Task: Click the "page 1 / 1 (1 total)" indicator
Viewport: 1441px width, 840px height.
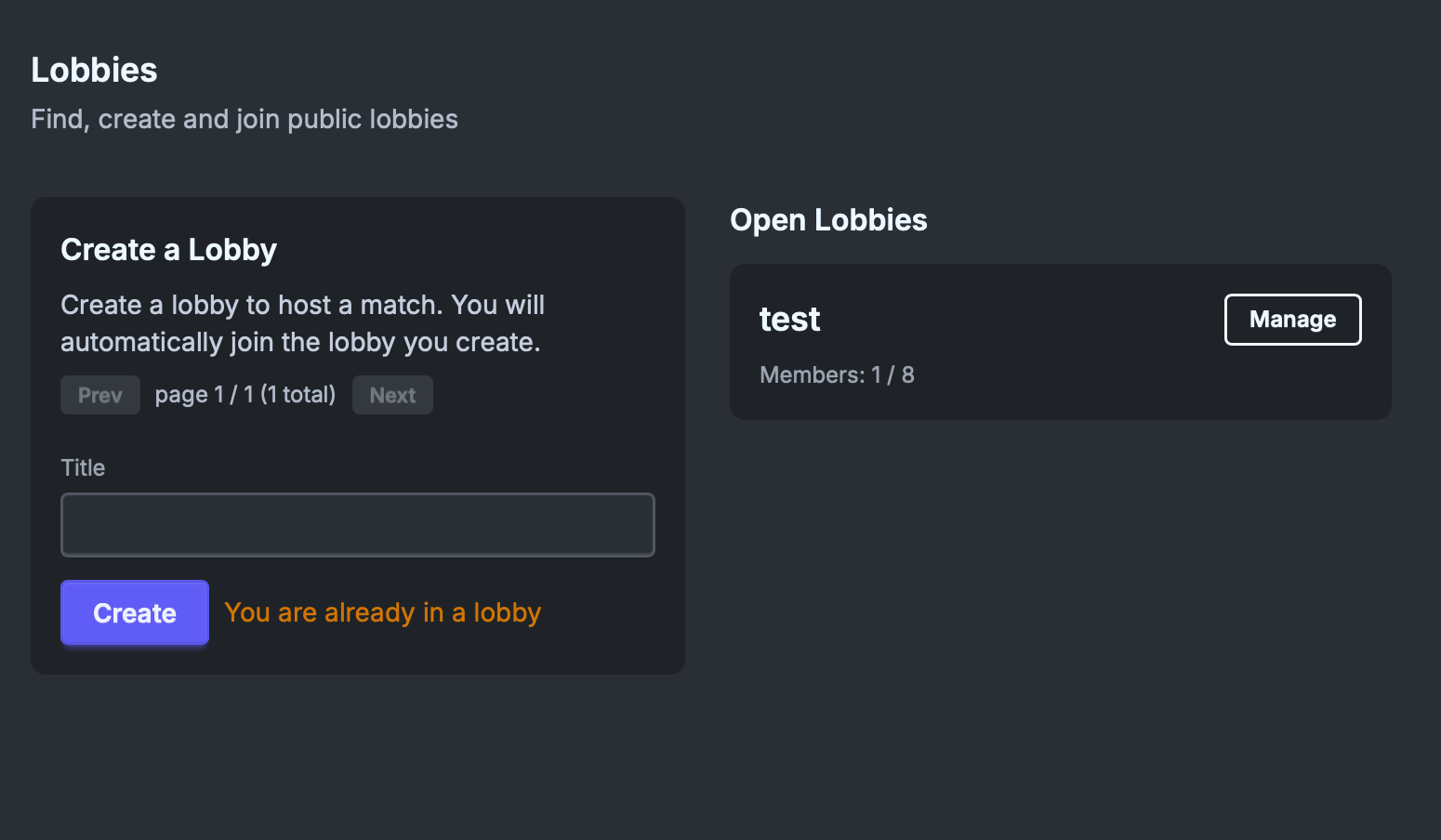Action: coord(245,395)
